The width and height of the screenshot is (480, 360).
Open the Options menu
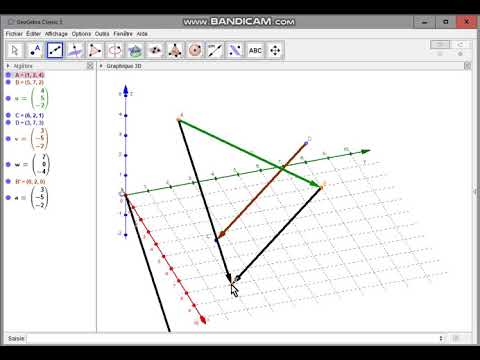pyautogui.click(x=81, y=34)
